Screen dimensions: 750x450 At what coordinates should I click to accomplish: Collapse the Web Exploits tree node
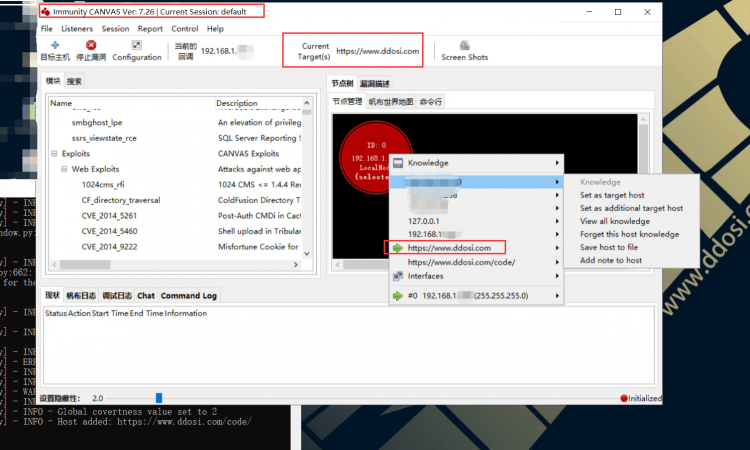tap(64, 169)
